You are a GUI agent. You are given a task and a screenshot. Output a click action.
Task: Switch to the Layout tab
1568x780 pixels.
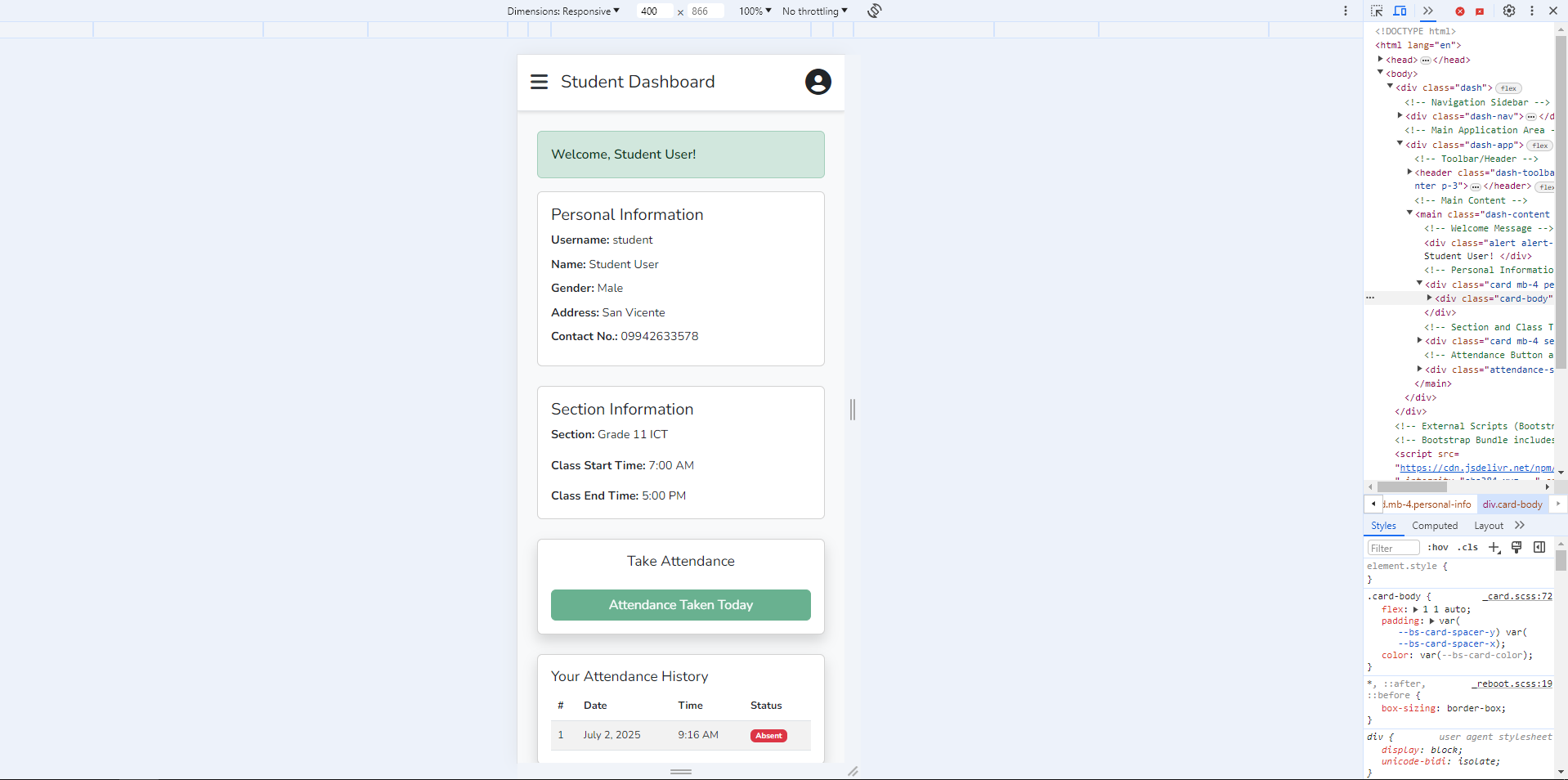click(1489, 526)
